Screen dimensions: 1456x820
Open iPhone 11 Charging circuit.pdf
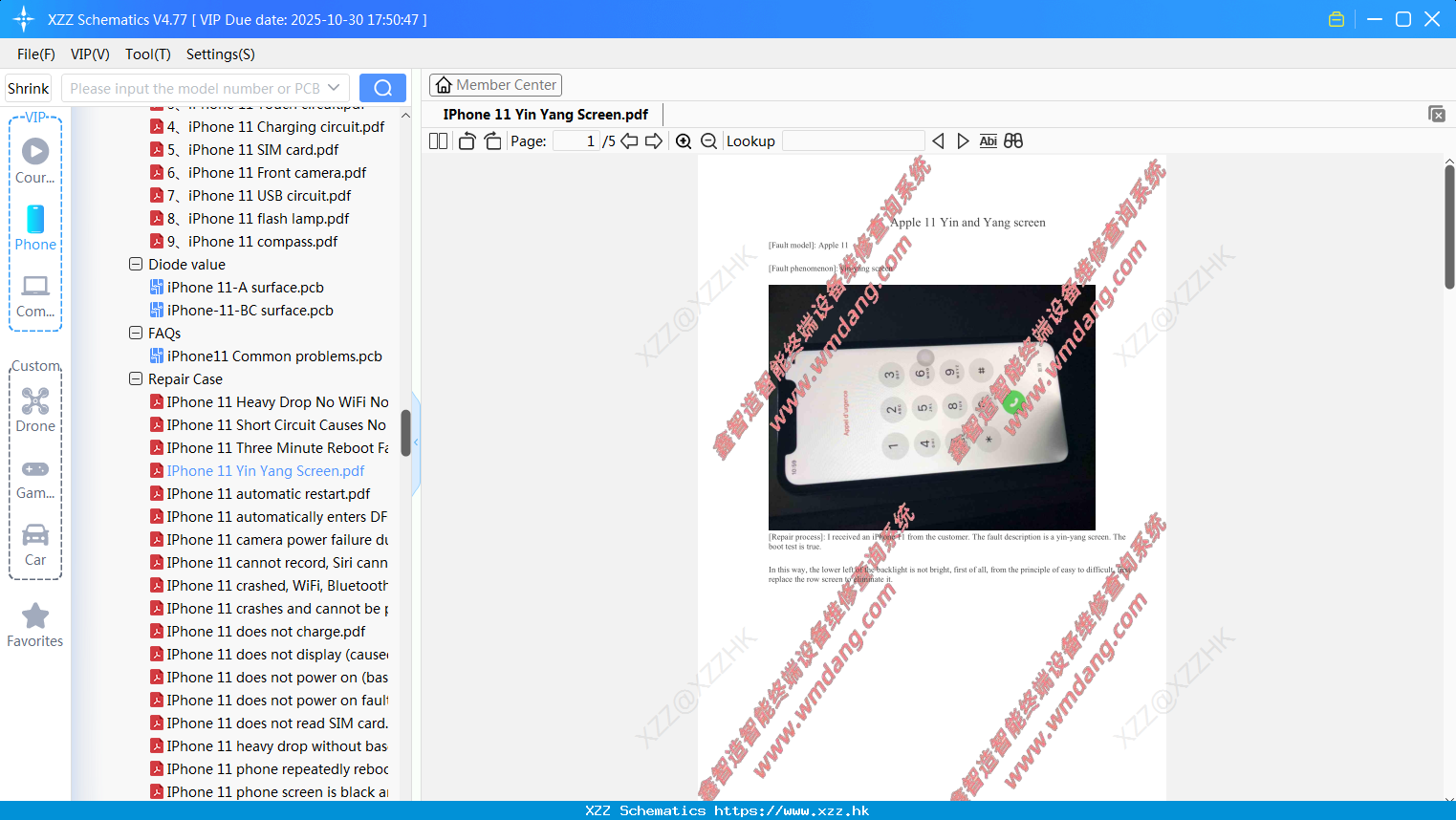point(268,126)
